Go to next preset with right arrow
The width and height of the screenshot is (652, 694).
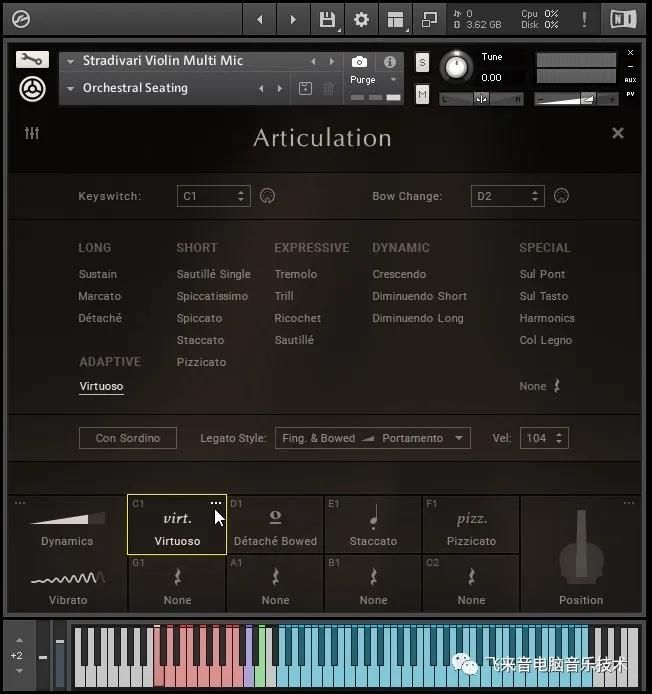(x=293, y=19)
